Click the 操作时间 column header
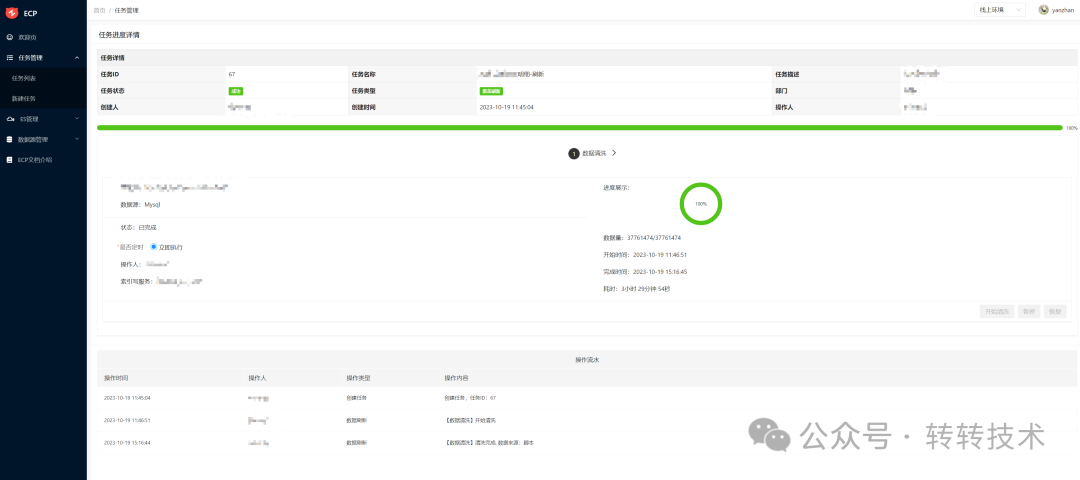This screenshot has height=480, width=1080. tap(116, 379)
